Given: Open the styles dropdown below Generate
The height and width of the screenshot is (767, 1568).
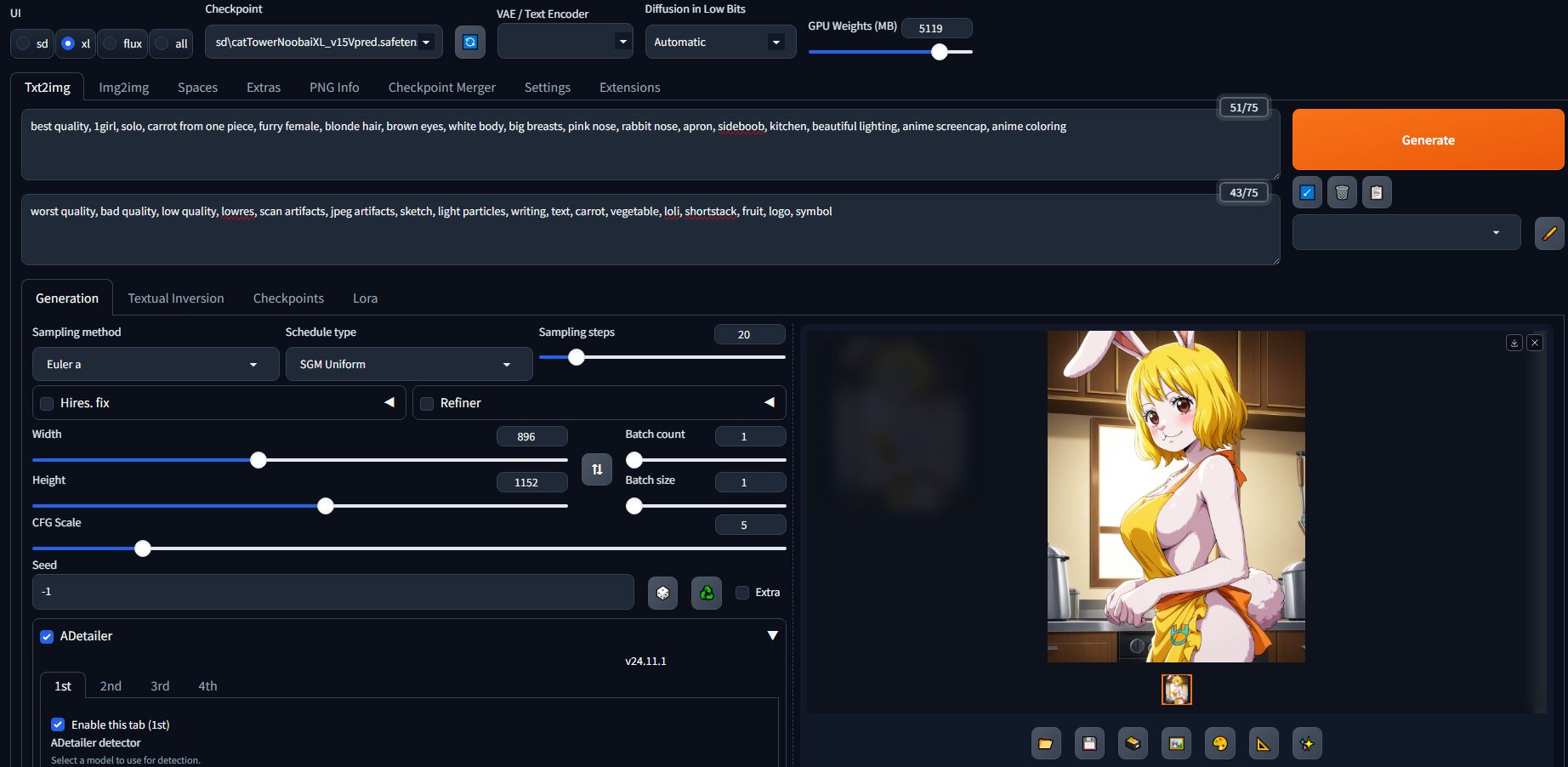Looking at the screenshot, I should tap(1406, 233).
